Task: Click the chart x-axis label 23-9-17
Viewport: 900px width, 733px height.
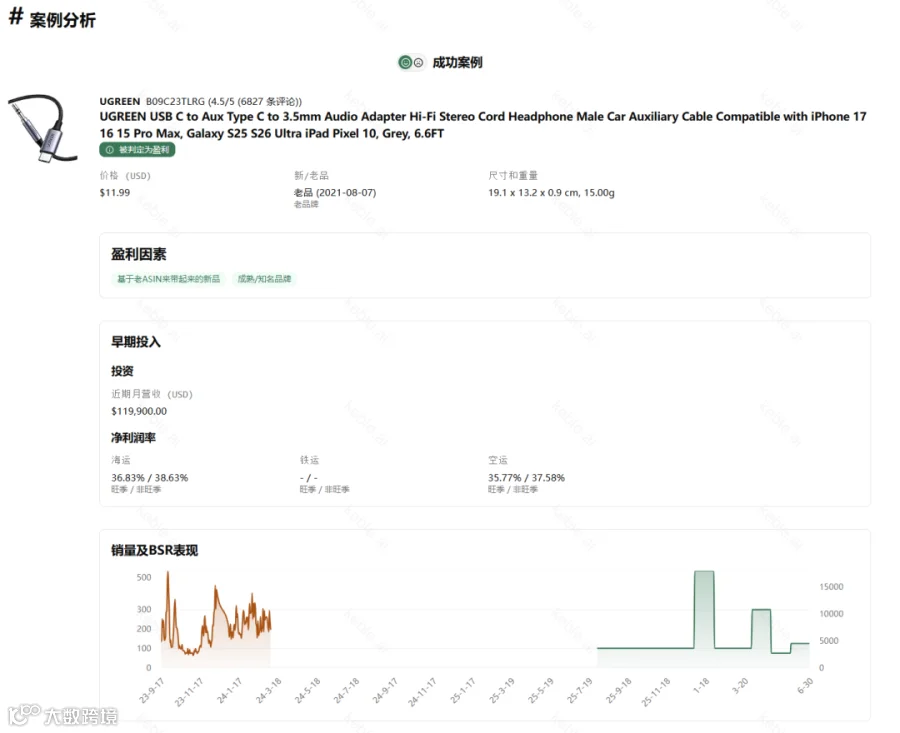Action: 152,690
